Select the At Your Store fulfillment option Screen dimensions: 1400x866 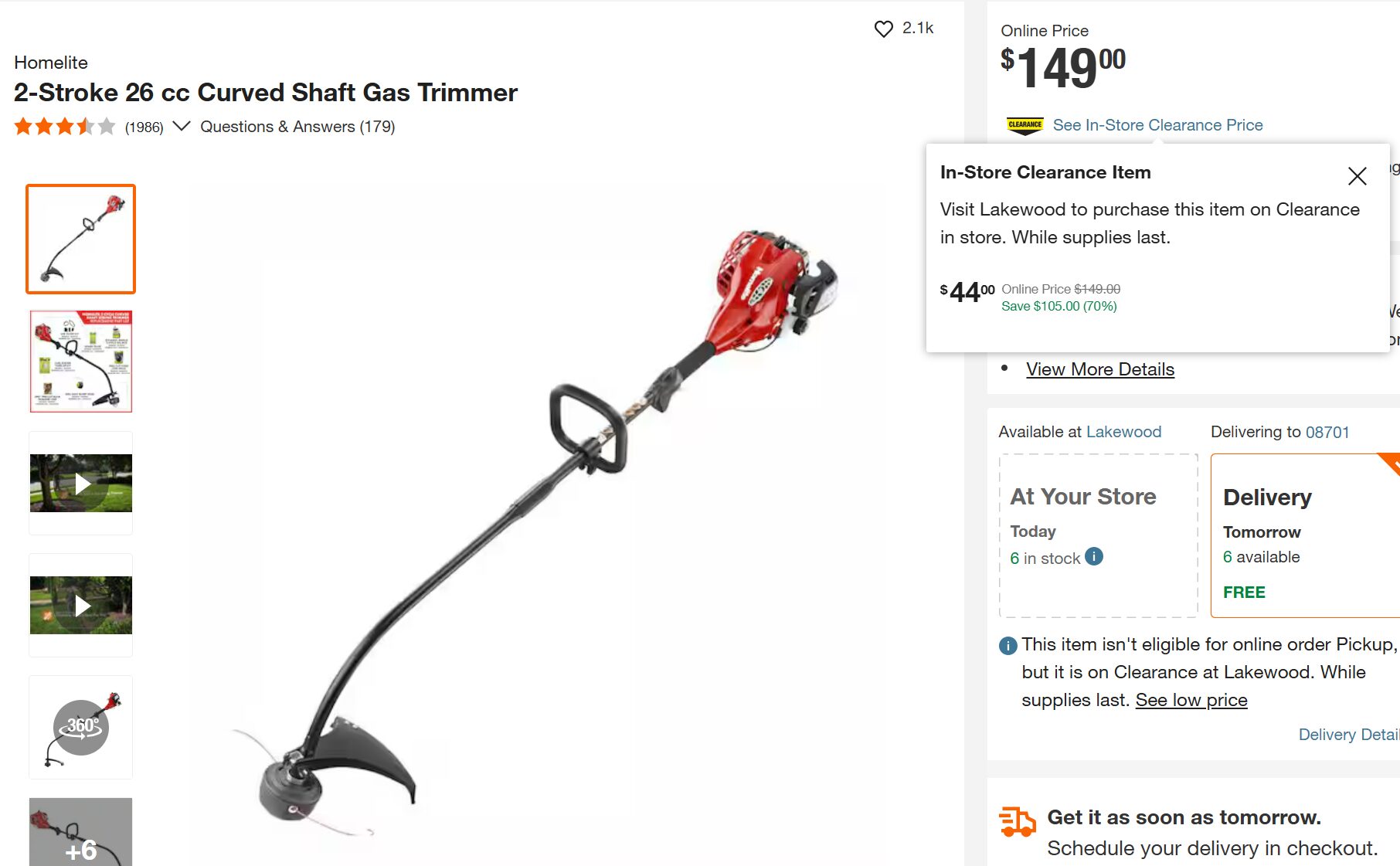click(x=1098, y=535)
